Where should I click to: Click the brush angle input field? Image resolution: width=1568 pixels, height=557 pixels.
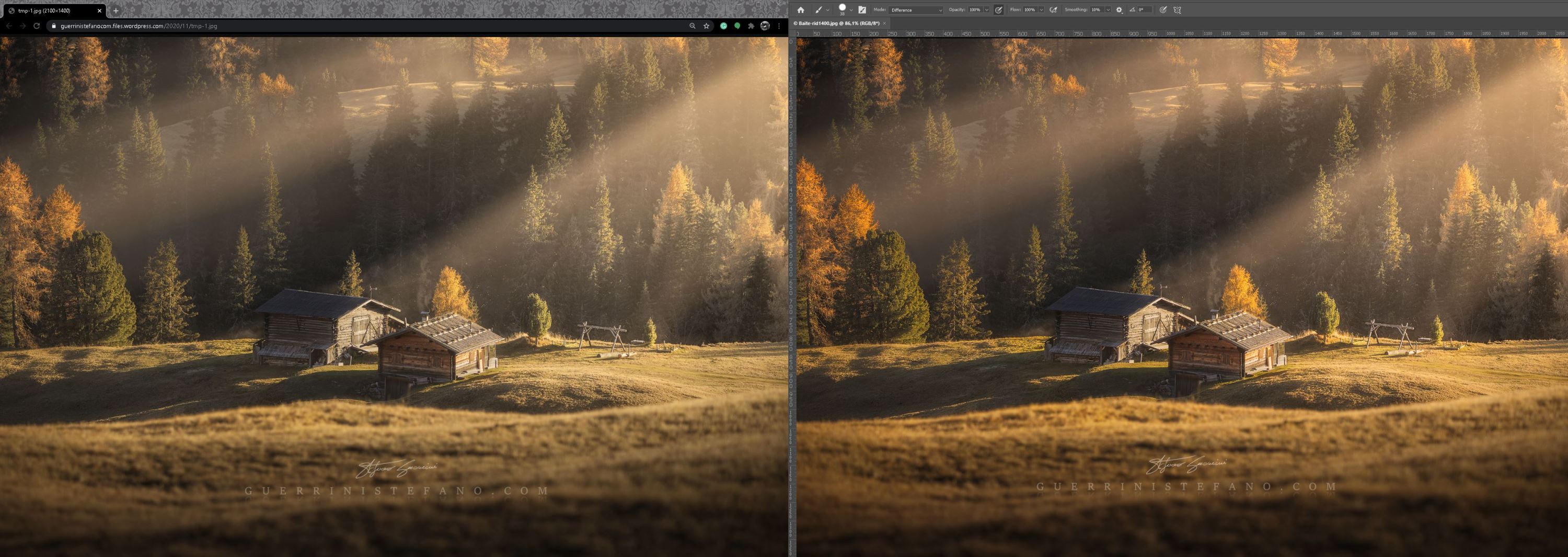click(1144, 10)
